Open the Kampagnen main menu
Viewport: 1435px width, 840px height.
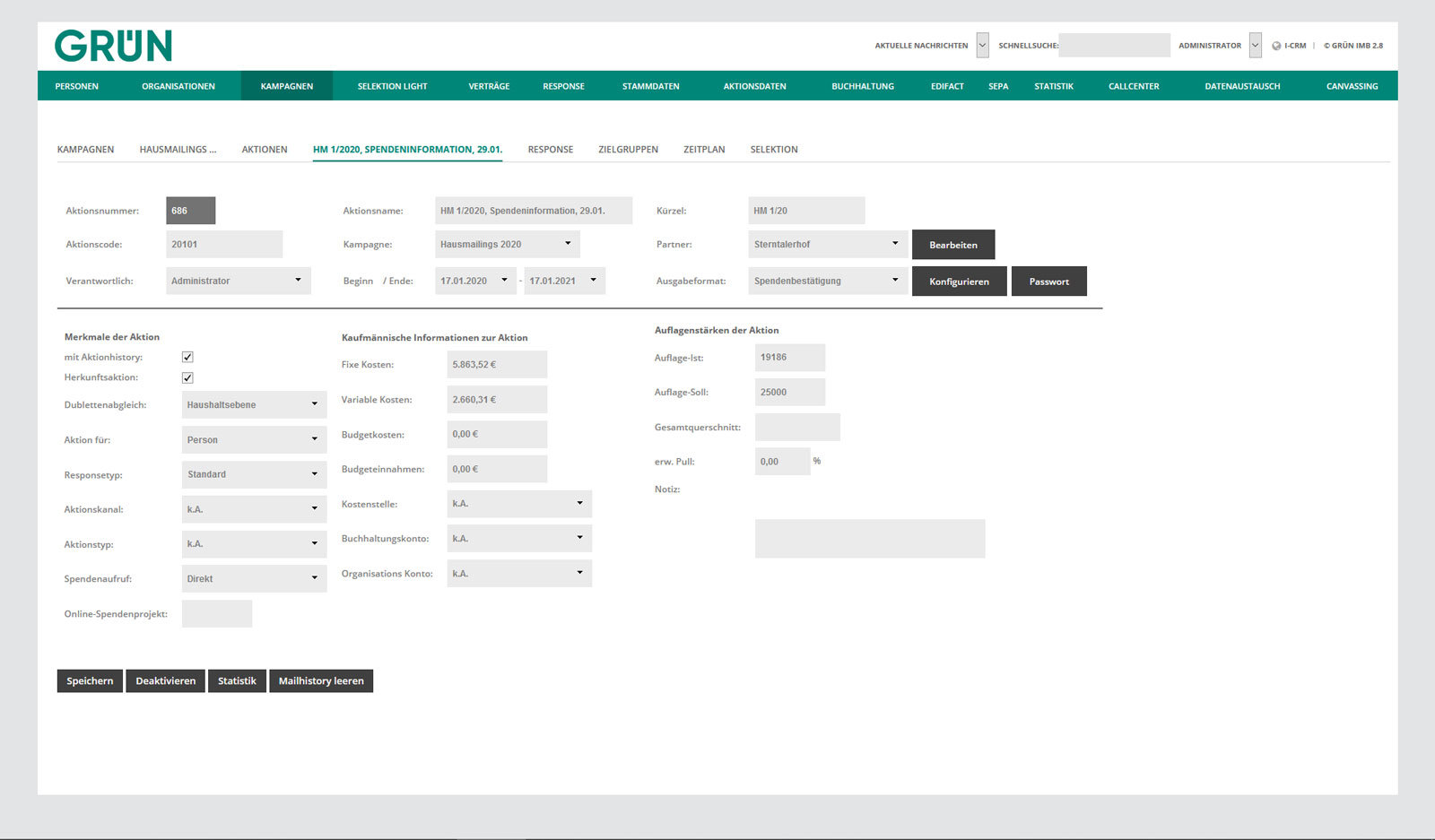click(287, 86)
